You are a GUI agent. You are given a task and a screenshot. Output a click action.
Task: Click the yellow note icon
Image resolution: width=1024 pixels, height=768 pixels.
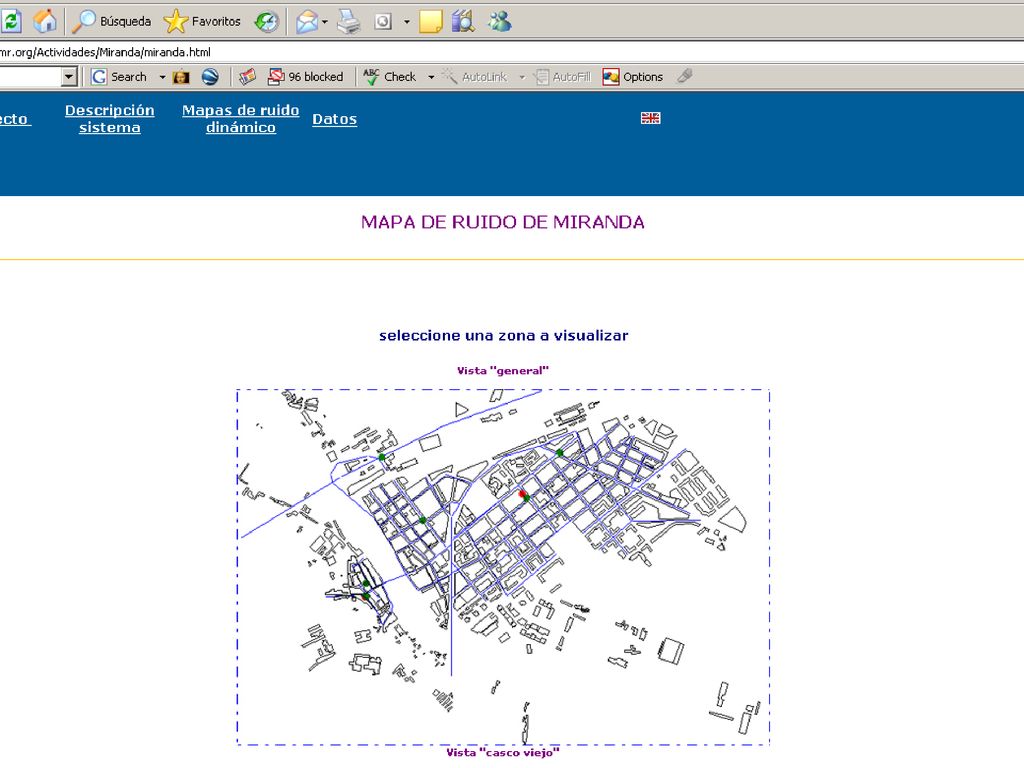point(430,22)
